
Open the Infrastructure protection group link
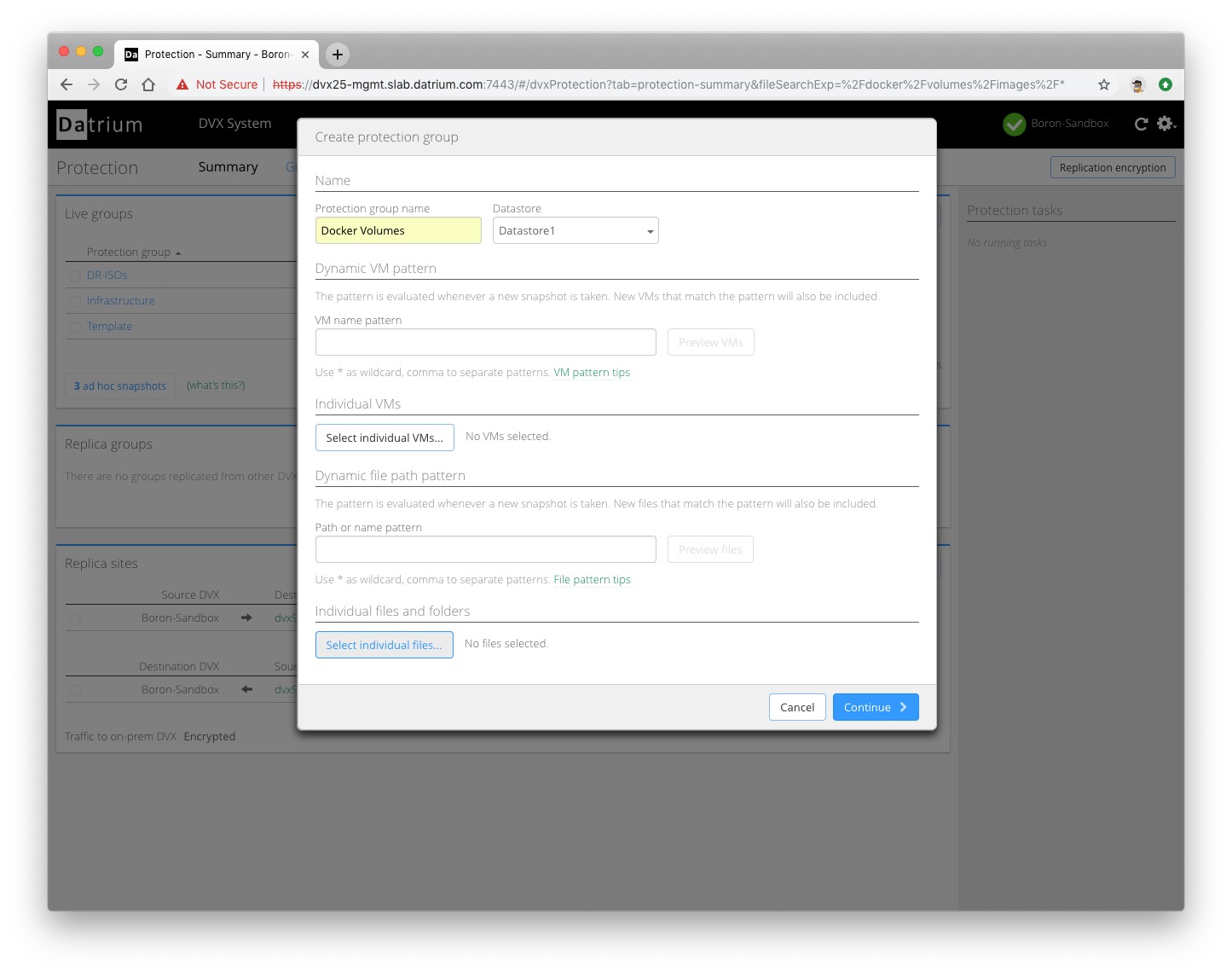[121, 301]
